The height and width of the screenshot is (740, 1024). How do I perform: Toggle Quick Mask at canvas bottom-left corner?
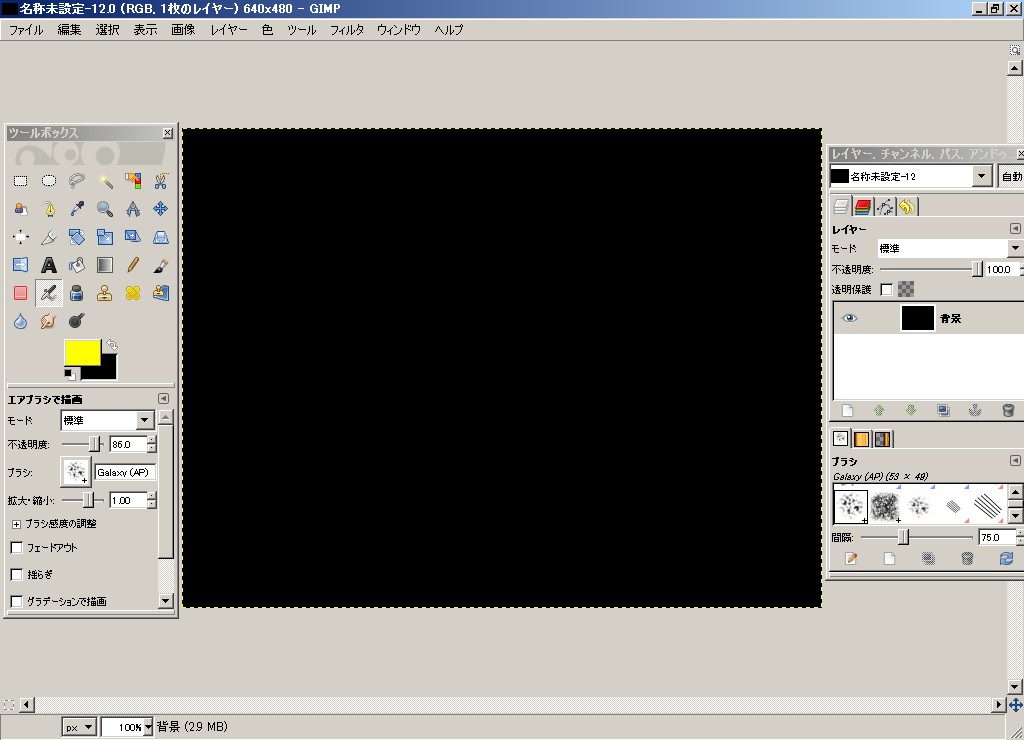point(8,705)
